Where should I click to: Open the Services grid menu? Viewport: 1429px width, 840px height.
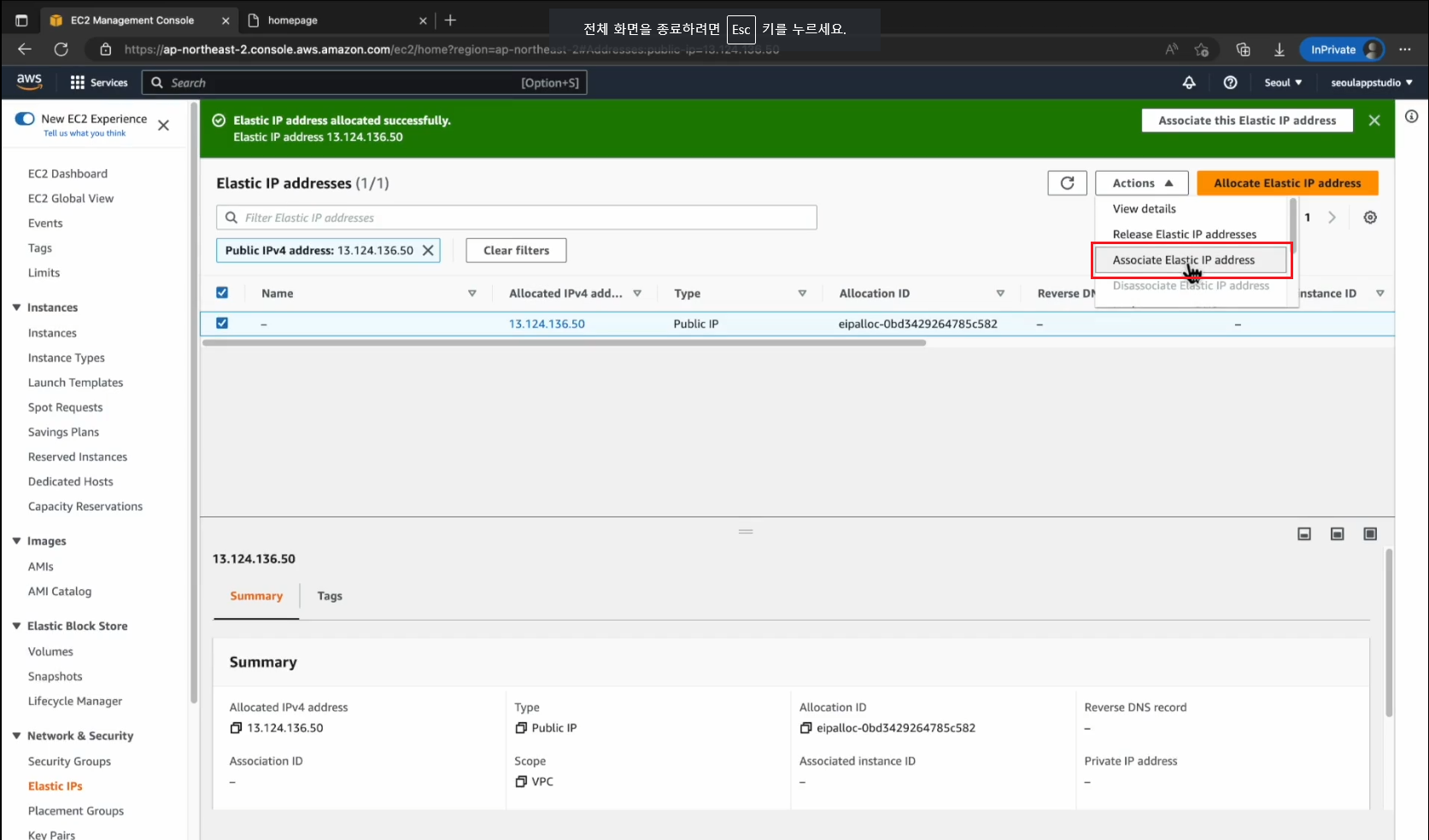[99, 83]
